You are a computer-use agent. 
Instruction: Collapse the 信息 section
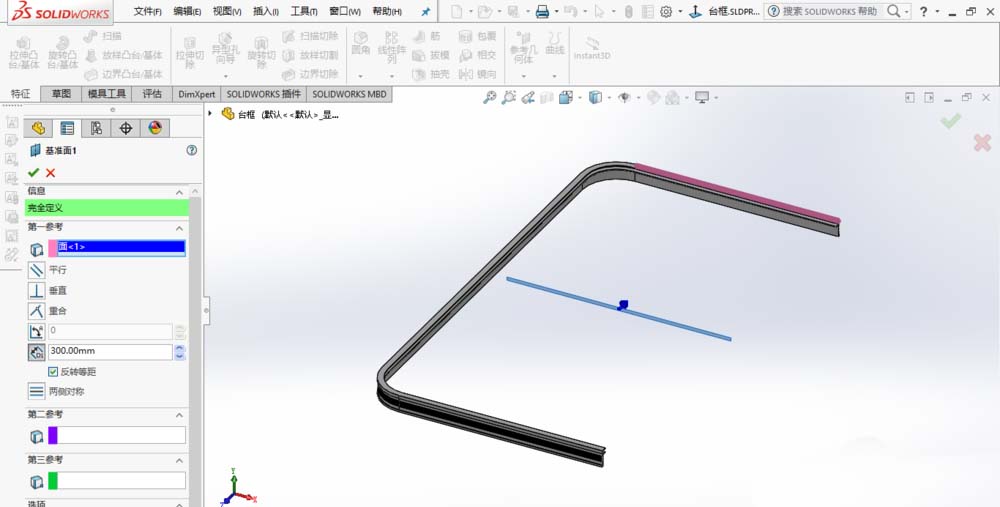pos(180,191)
